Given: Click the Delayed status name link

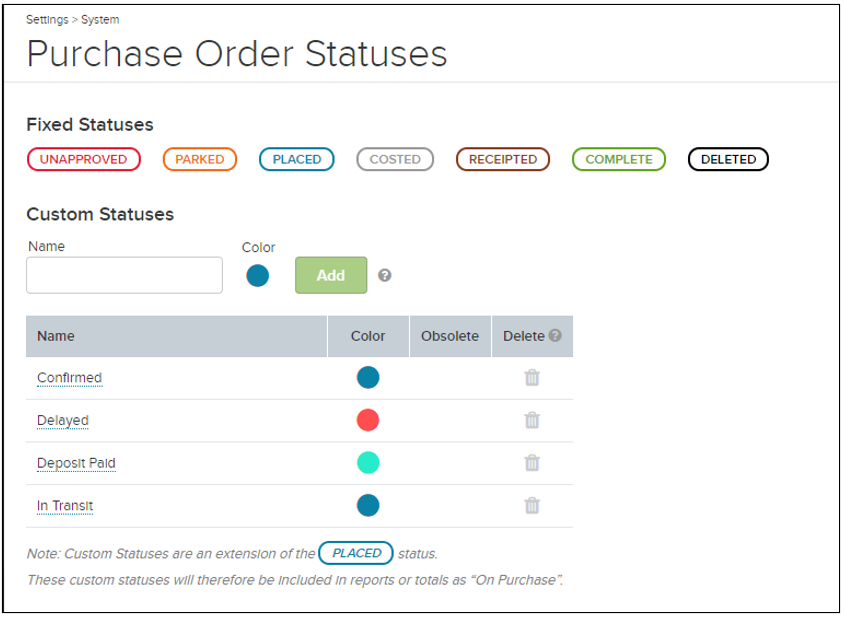Looking at the screenshot, I should coord(63,420).
